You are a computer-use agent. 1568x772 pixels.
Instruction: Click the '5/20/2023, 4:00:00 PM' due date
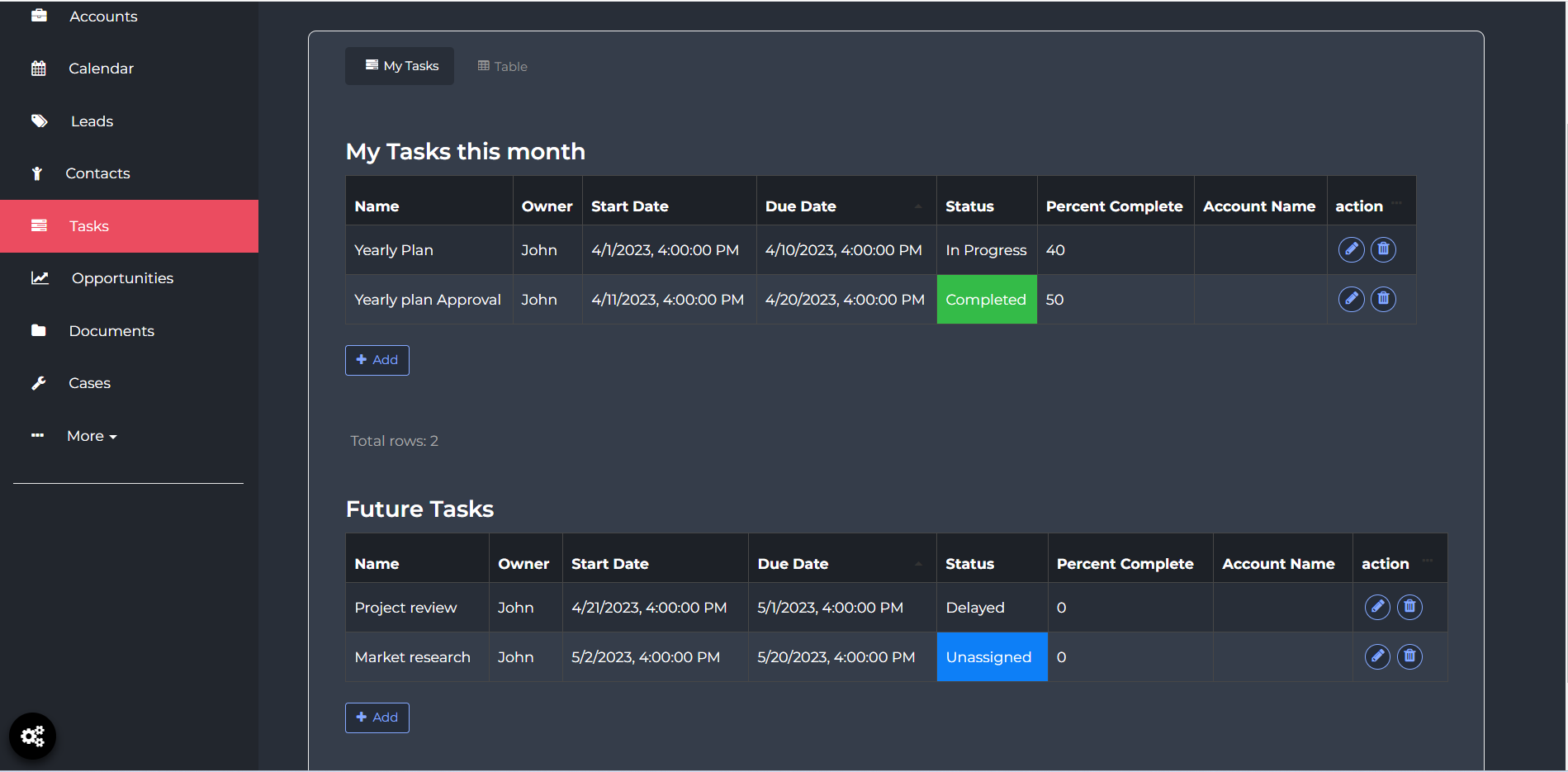(836, 657)
